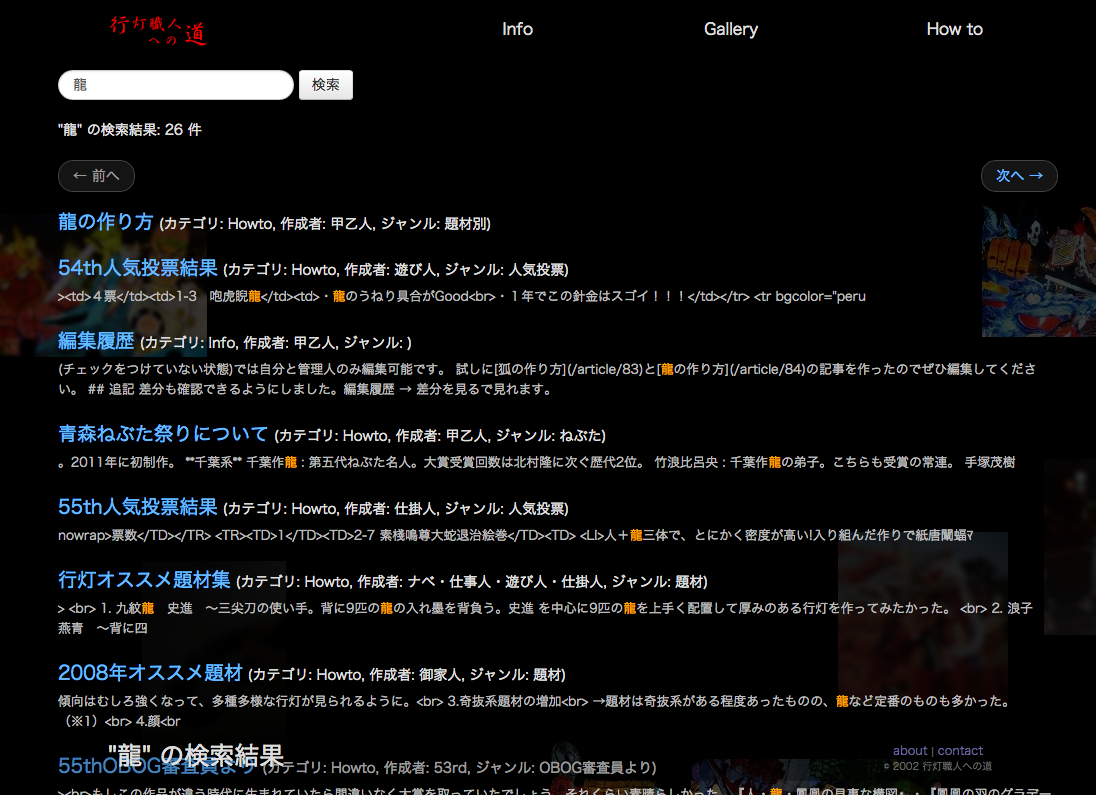The height and width of the screenshot is (795, 1096).
Task: Open the 54th人気投票結果 result
Action: 137,268
